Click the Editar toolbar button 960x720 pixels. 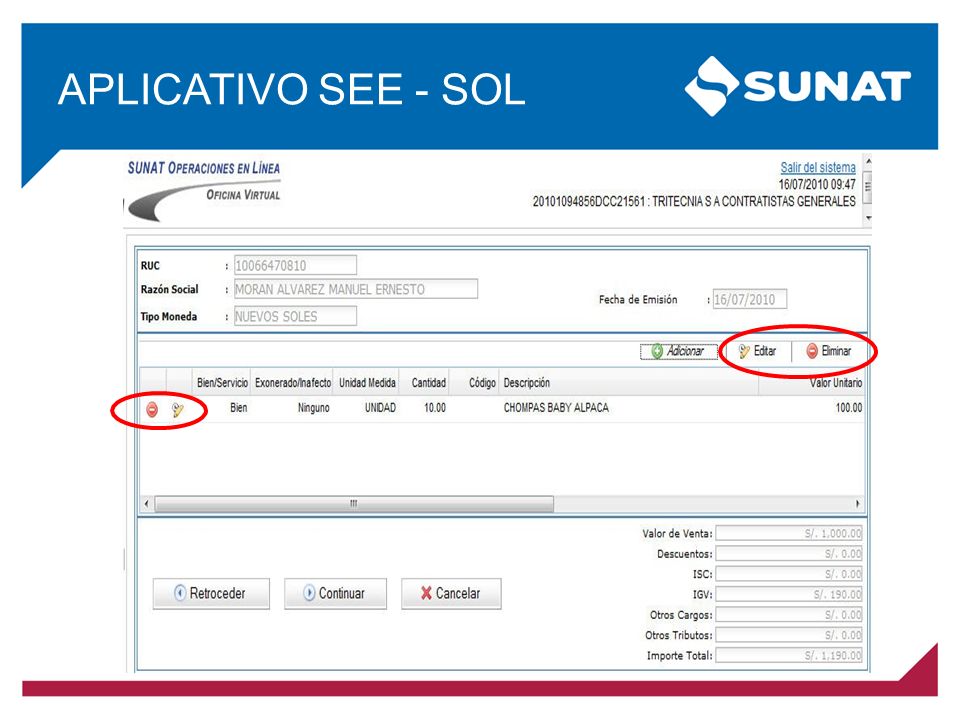click(757, 351)
